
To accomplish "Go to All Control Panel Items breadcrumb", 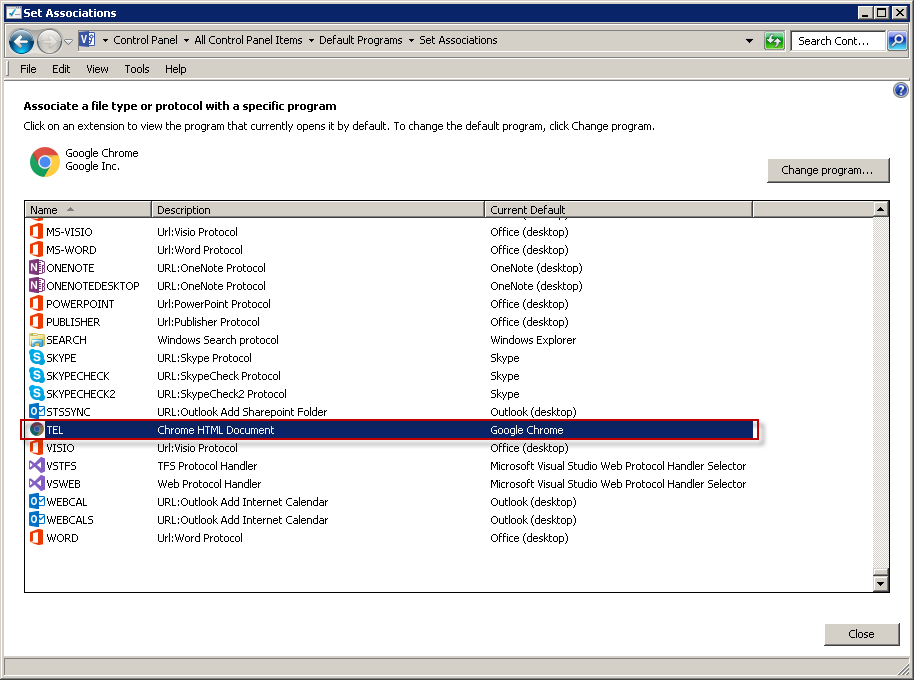I will pos(248,40).
